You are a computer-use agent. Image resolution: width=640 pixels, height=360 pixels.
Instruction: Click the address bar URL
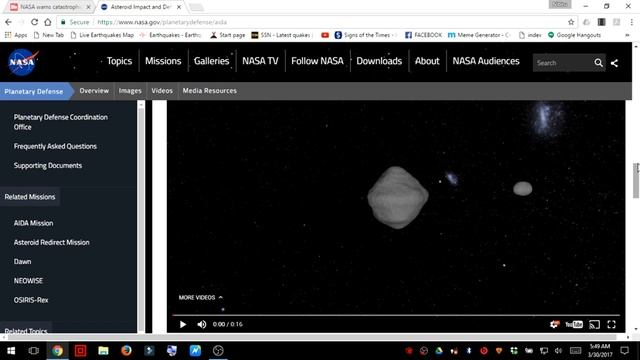(x=162, y=22)
